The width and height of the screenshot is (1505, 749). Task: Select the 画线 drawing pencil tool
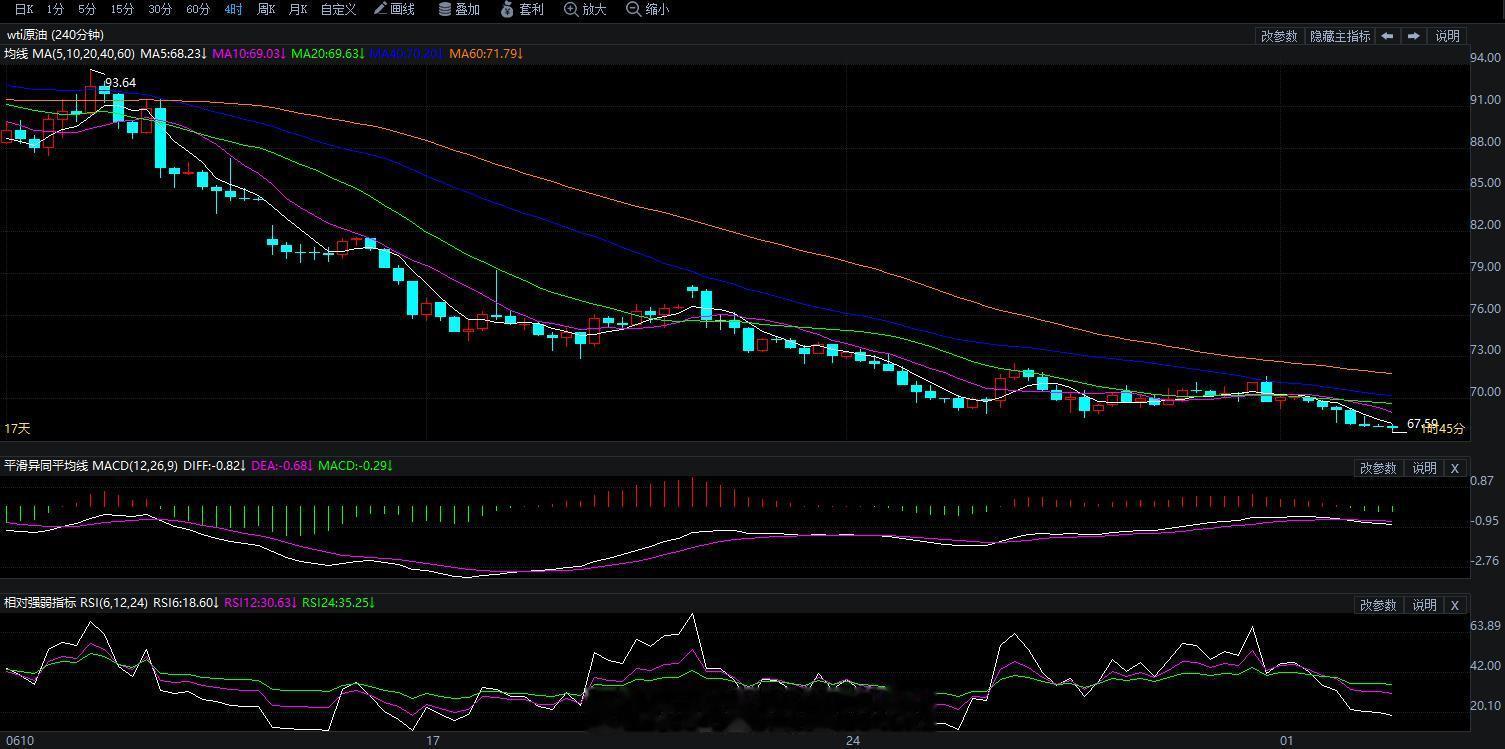[394, 9]
